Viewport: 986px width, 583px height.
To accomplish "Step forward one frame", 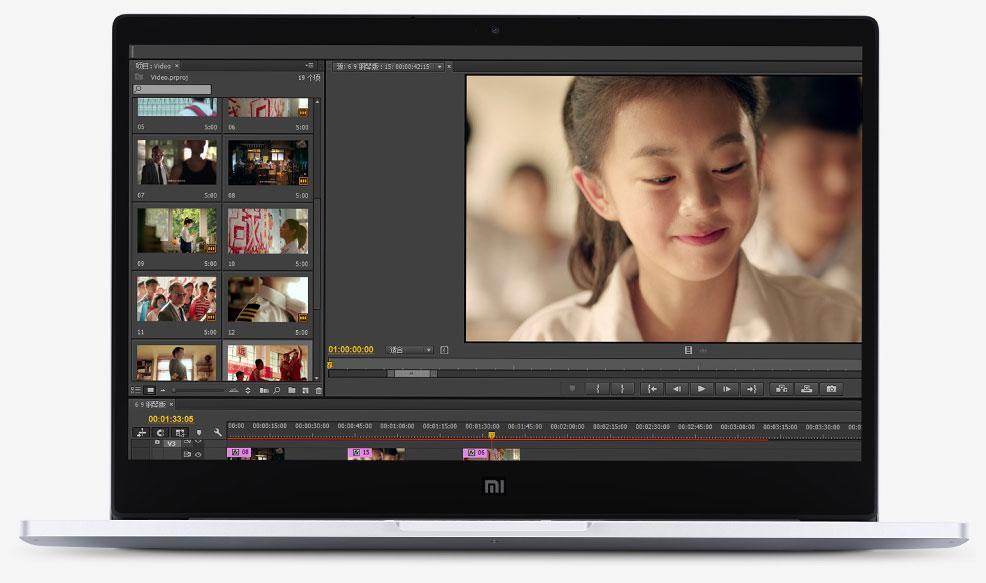I will click(726, 389).
